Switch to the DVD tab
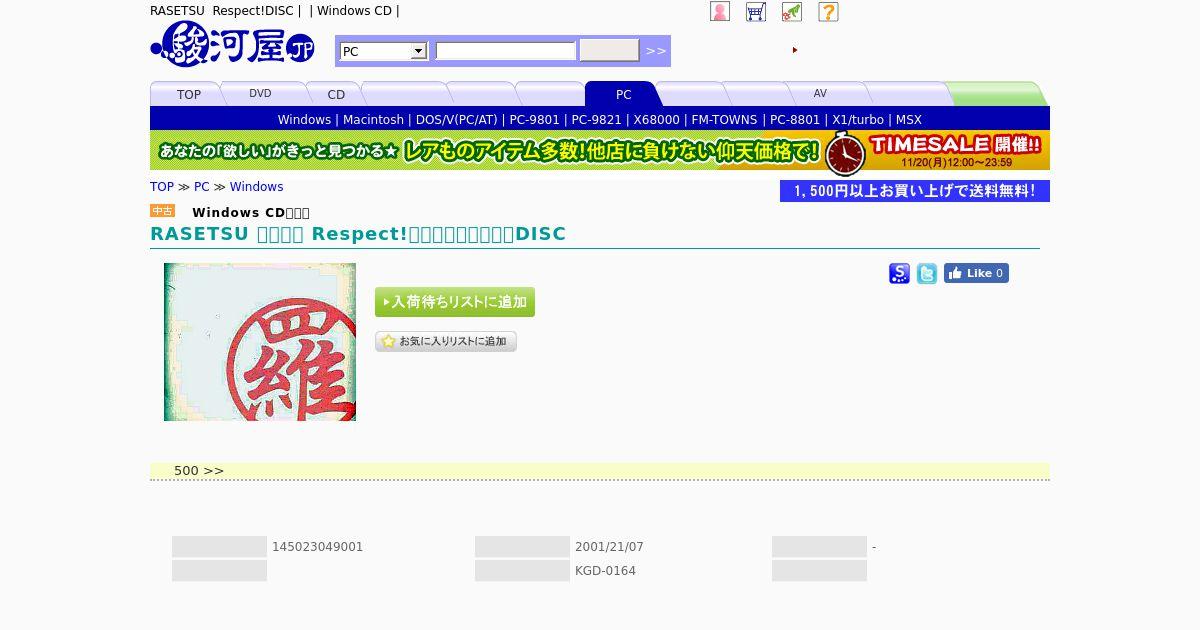The height and width of the screenshot is (630, 1200). 260,94
